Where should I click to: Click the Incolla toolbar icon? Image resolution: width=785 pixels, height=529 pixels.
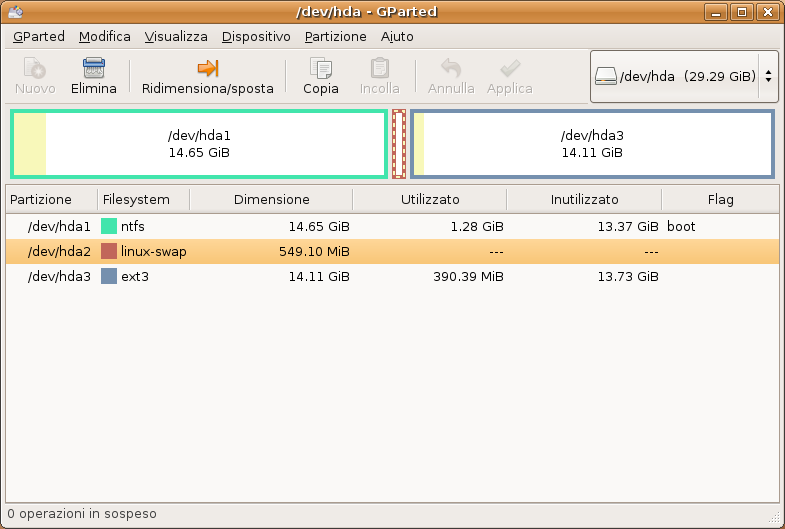click(x=380, y=69)
